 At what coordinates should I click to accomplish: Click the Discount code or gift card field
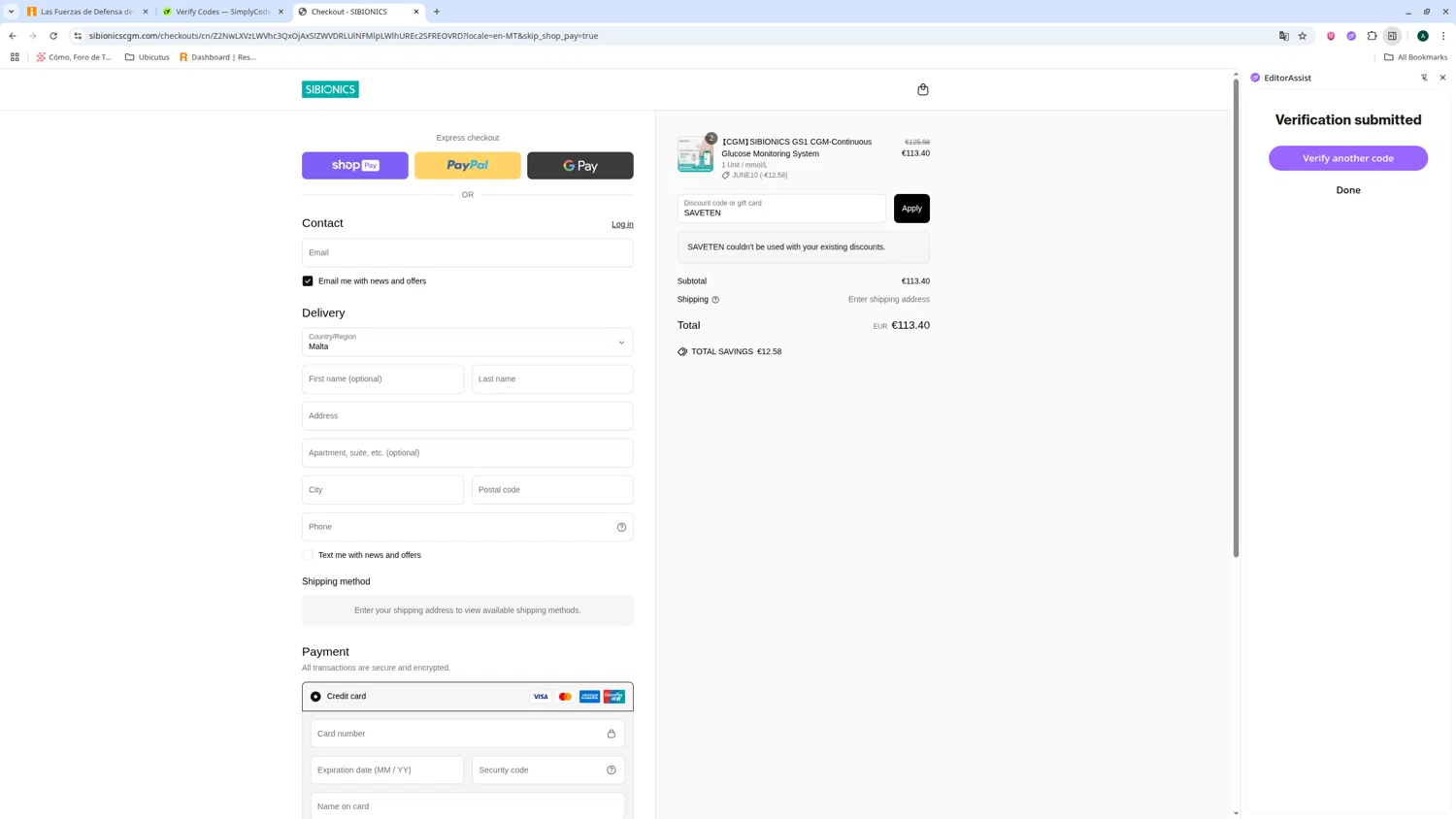(781, 209)
